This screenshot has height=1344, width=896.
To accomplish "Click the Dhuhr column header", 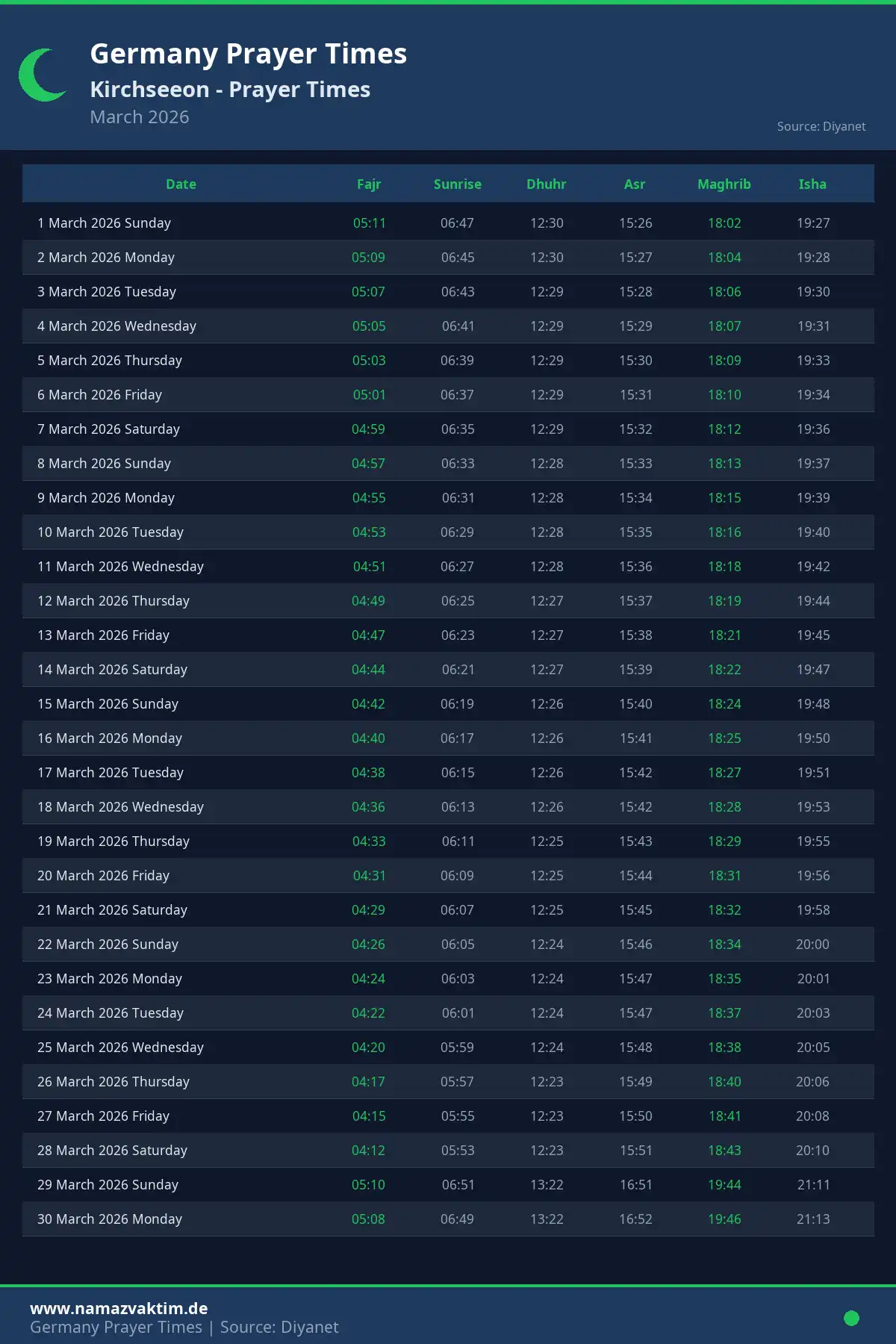I will pyautogui.click(x=547, y=184).
